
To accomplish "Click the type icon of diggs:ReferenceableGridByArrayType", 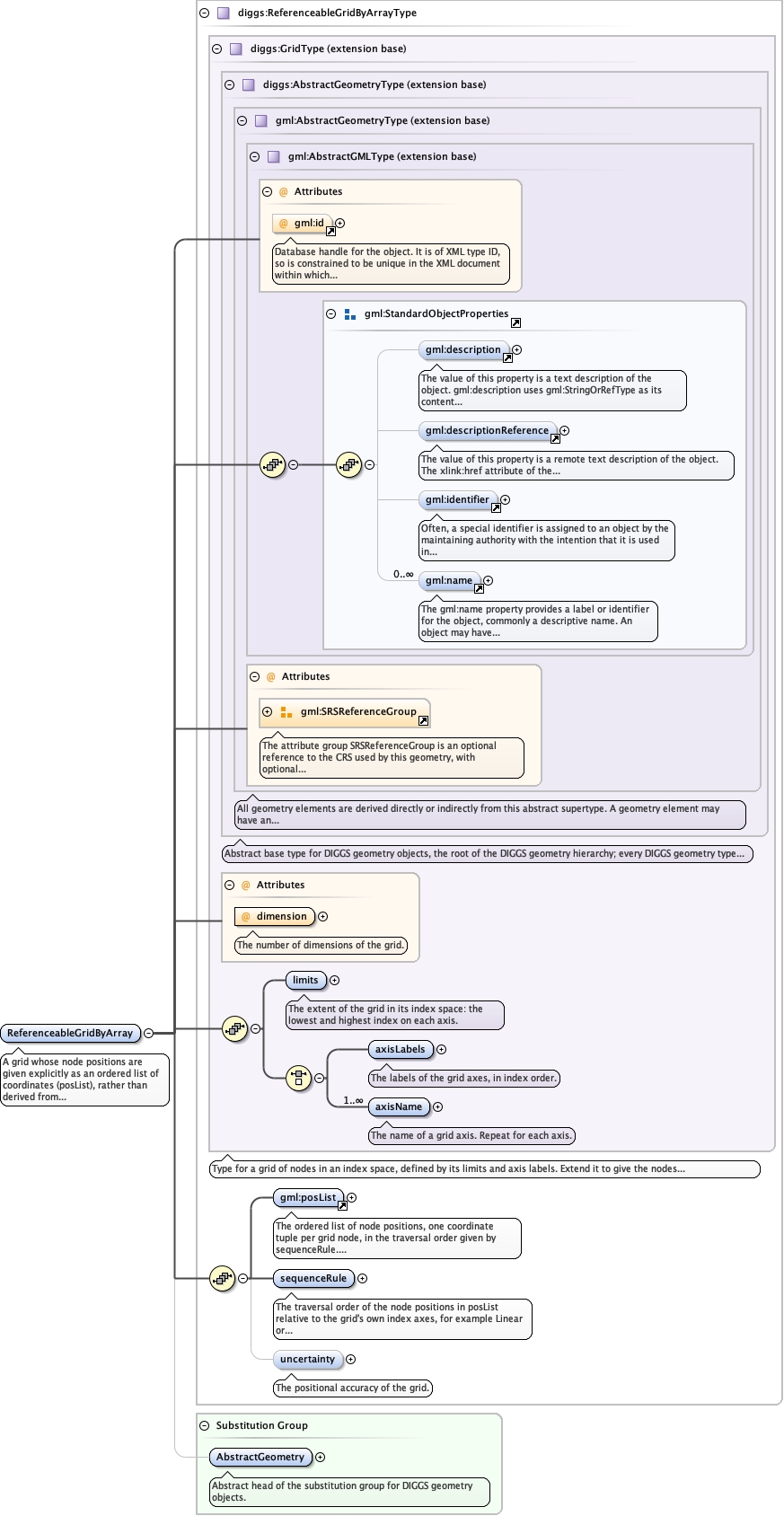I will [224, 13].
